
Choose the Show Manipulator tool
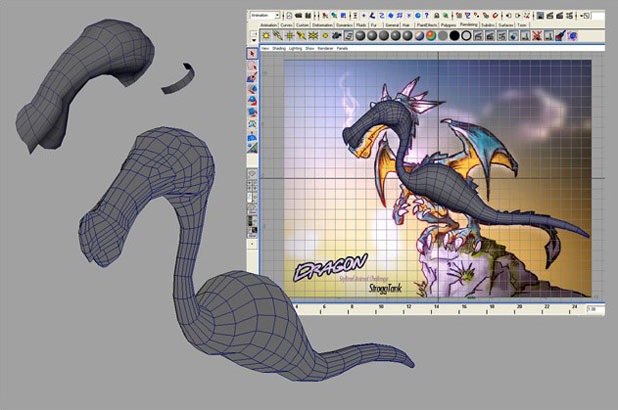pos(252,148)
